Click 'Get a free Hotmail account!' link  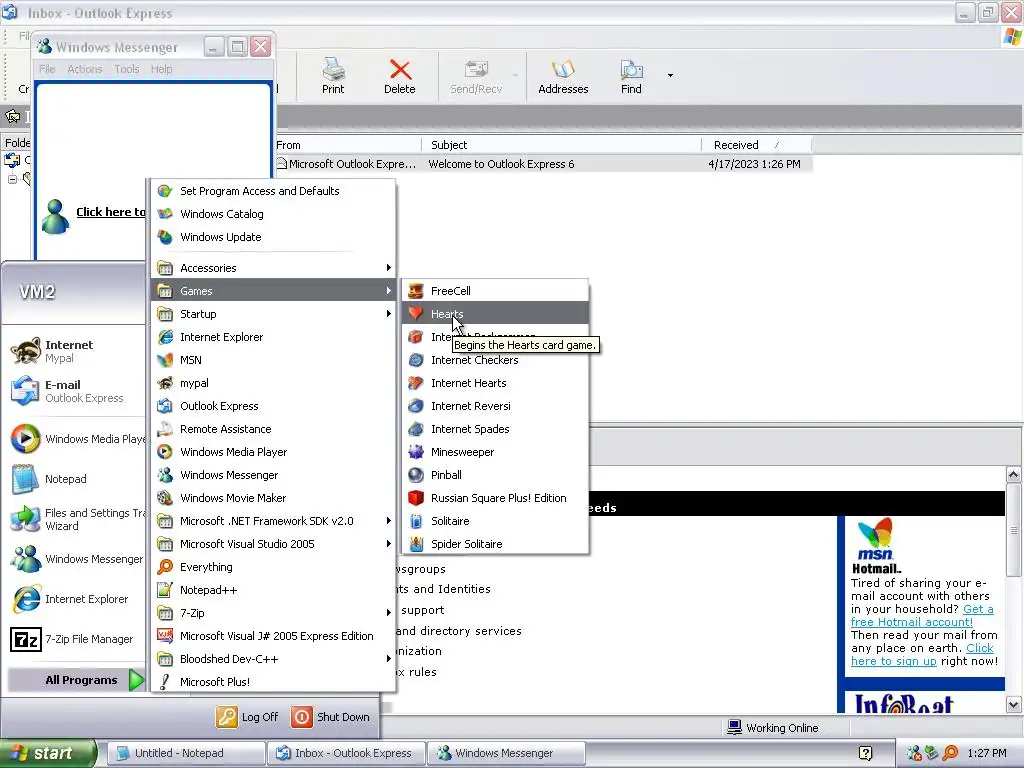pyautogui.click(x=922, y=615)
